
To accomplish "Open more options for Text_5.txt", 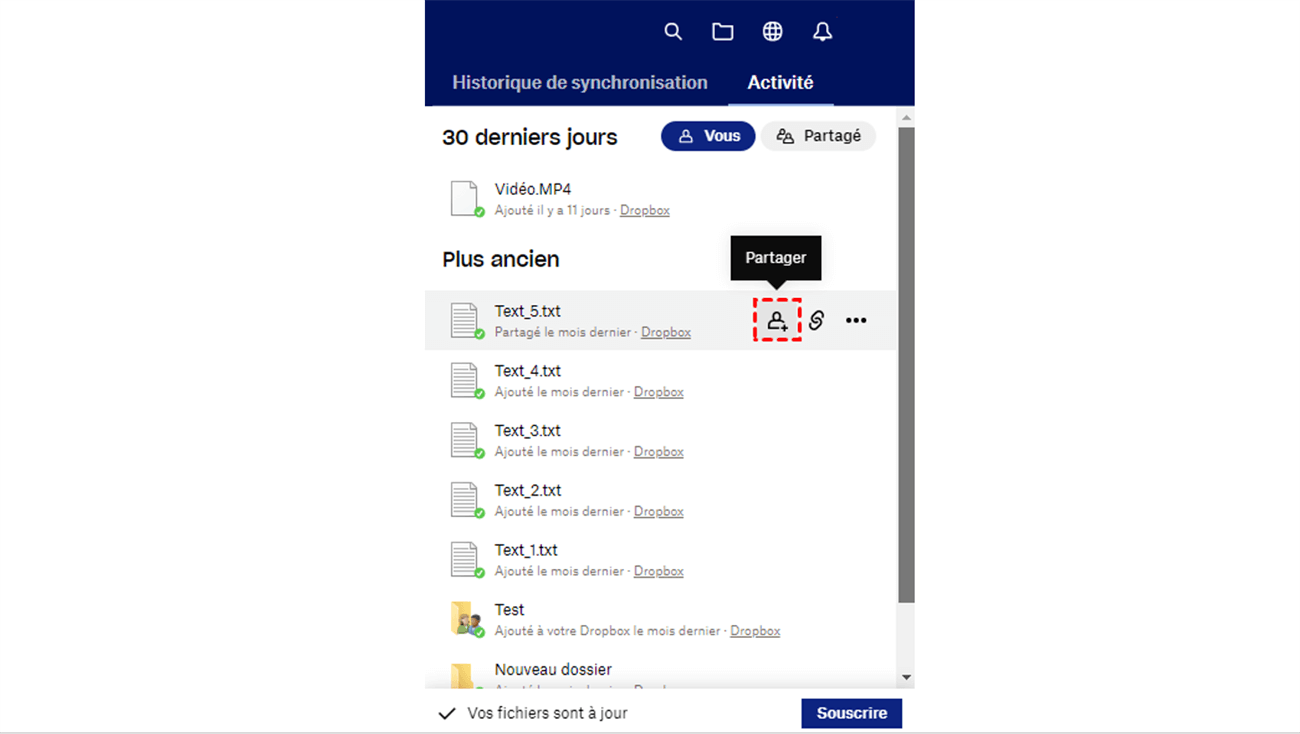I will [x=856, y=320].
